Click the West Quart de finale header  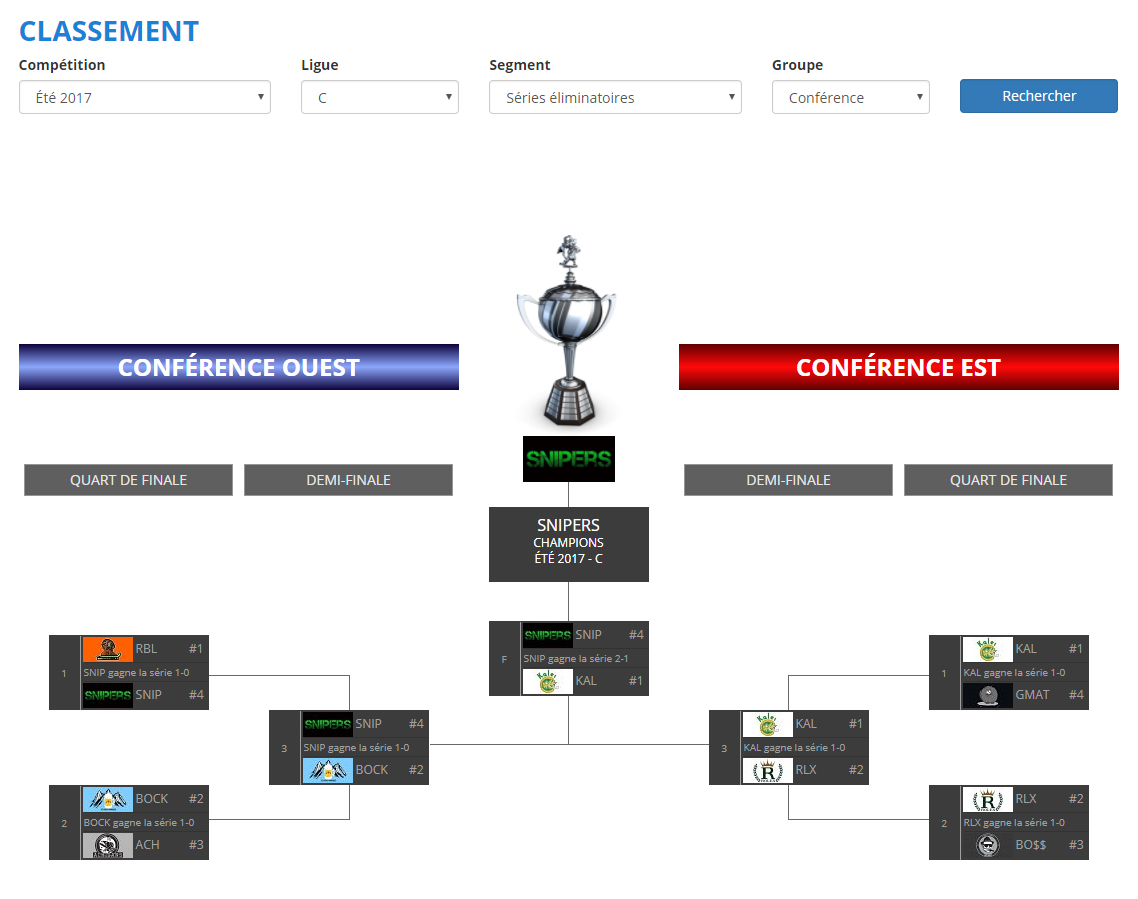[128, 480]
